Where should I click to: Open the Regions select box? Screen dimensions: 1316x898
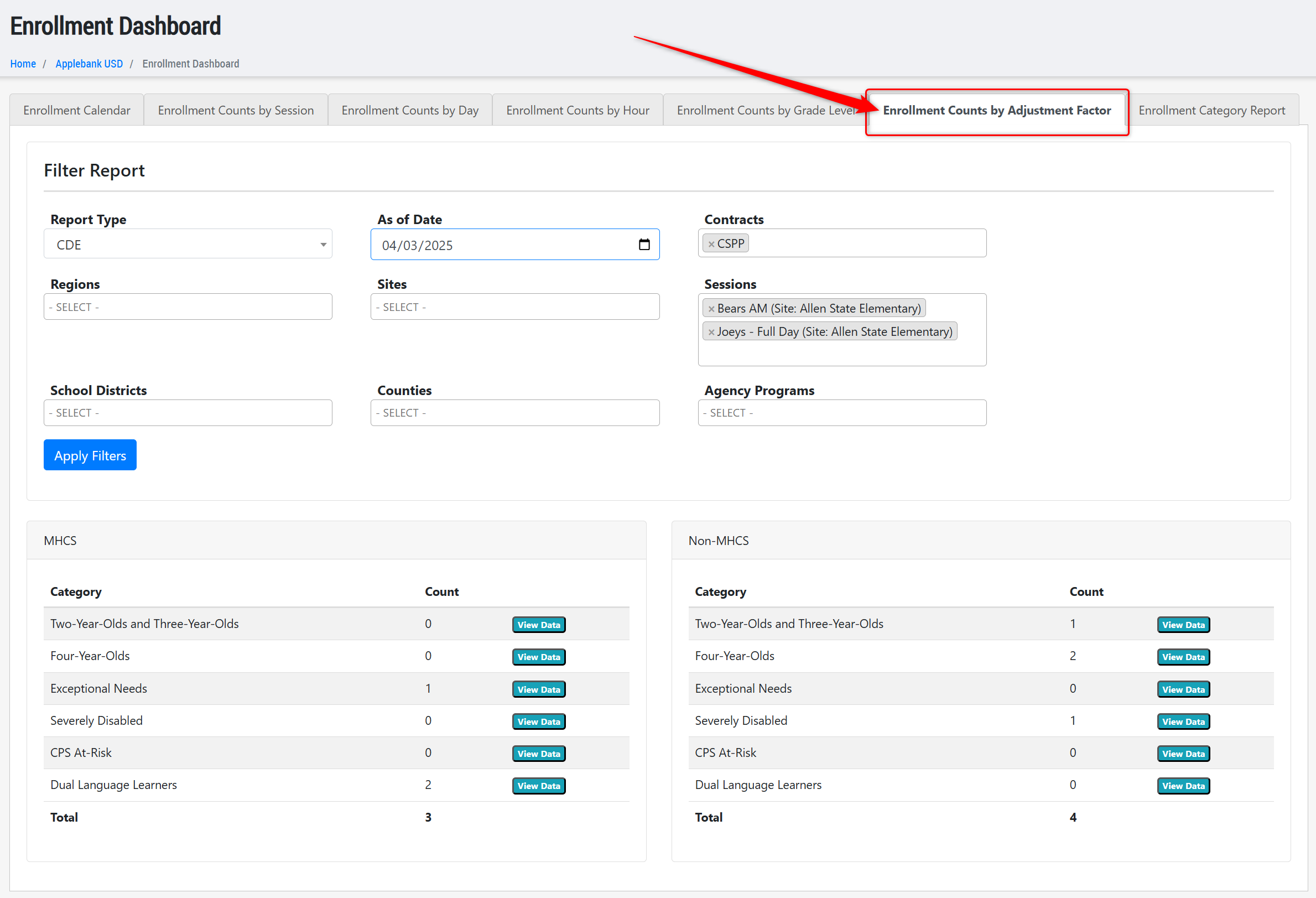[x=188, y=307]
